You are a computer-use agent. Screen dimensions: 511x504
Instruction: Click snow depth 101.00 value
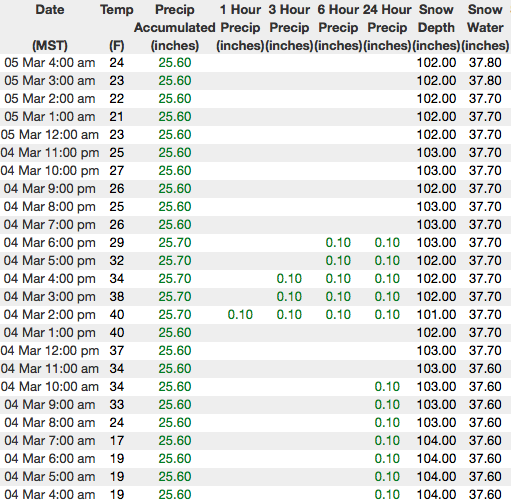(436, 315)
